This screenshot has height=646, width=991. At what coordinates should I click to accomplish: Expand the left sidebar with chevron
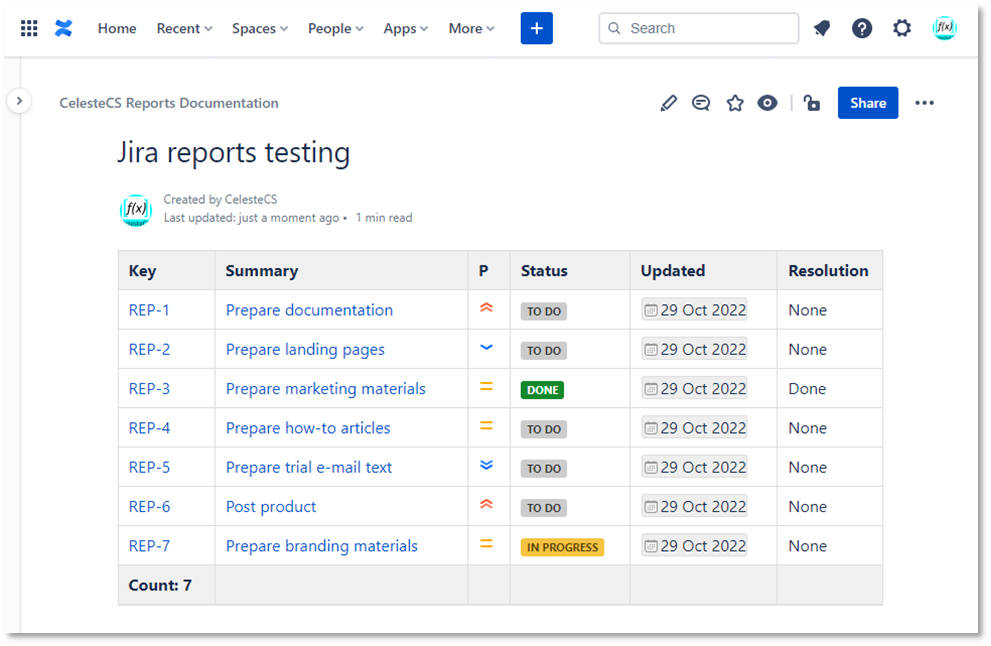20,101
